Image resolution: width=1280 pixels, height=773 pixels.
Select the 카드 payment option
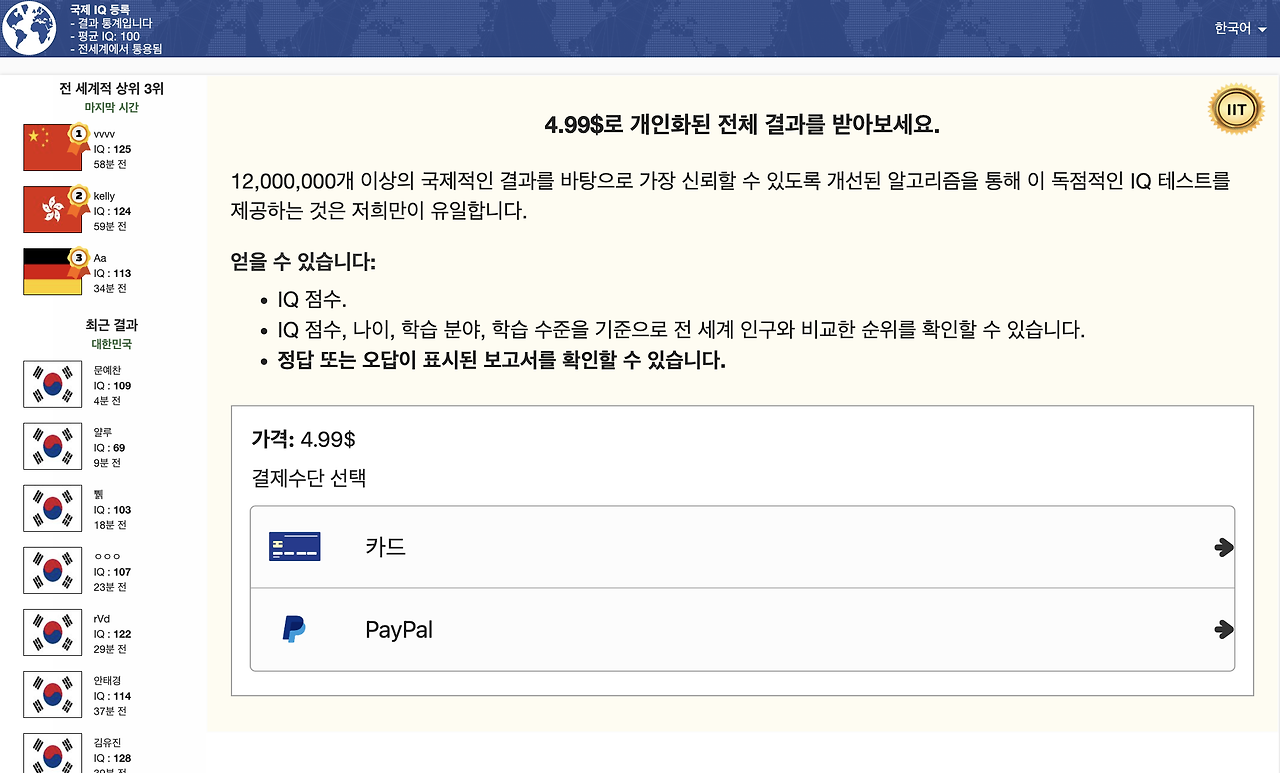click(742, 547)
